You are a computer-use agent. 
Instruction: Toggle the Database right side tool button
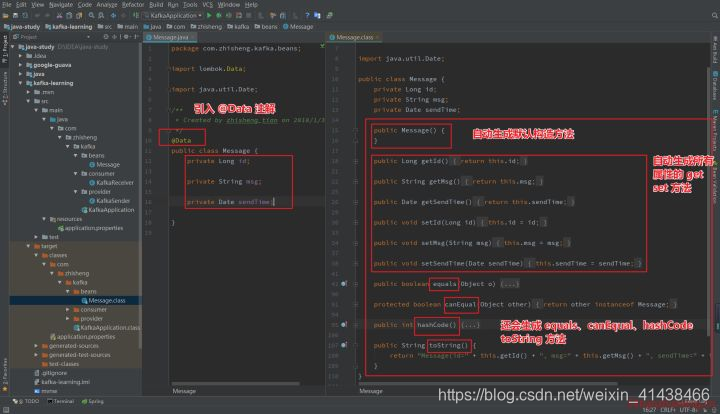pos(715,85)
